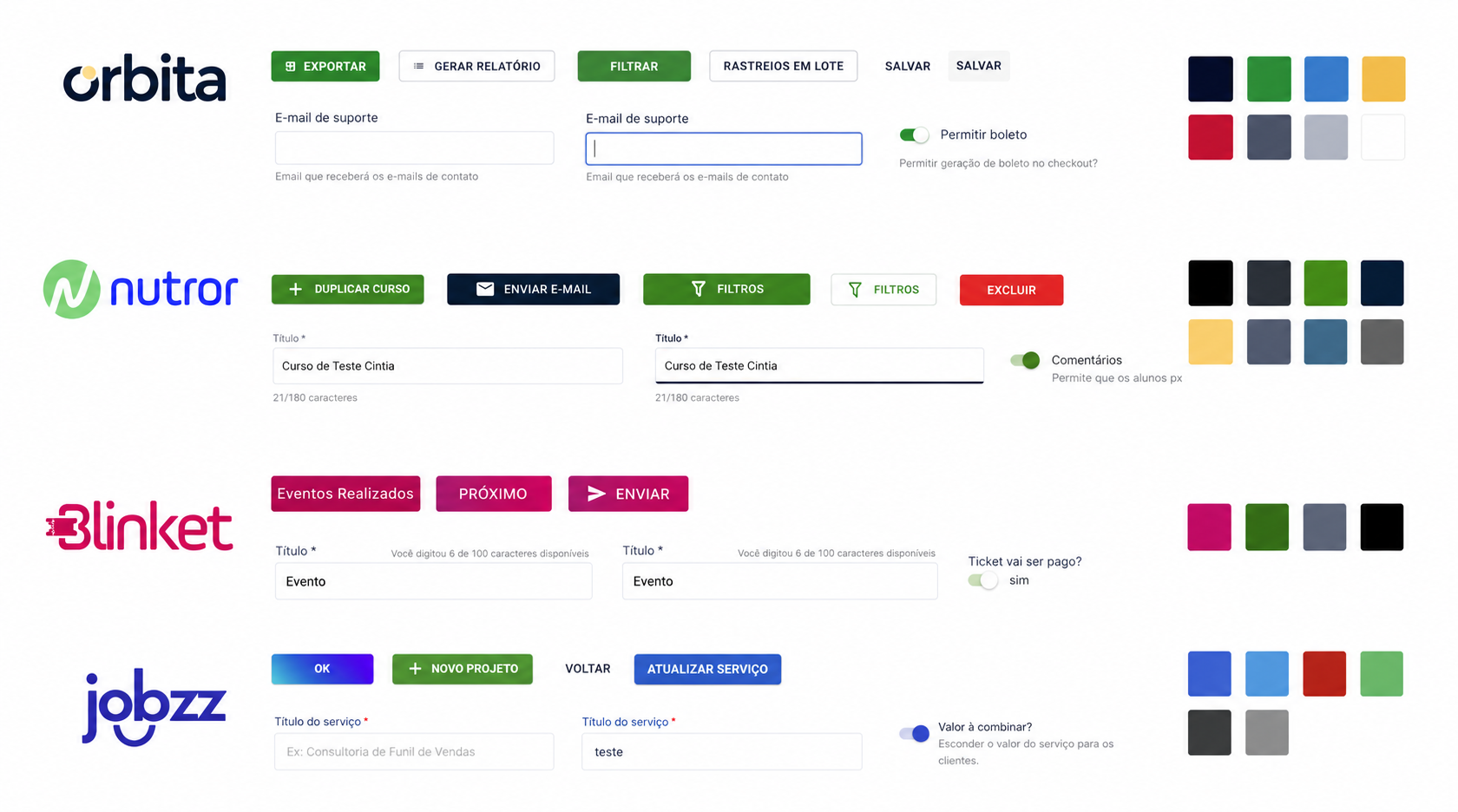Click the envelope icon on Enviar E-mail

(x=485, y=289)
